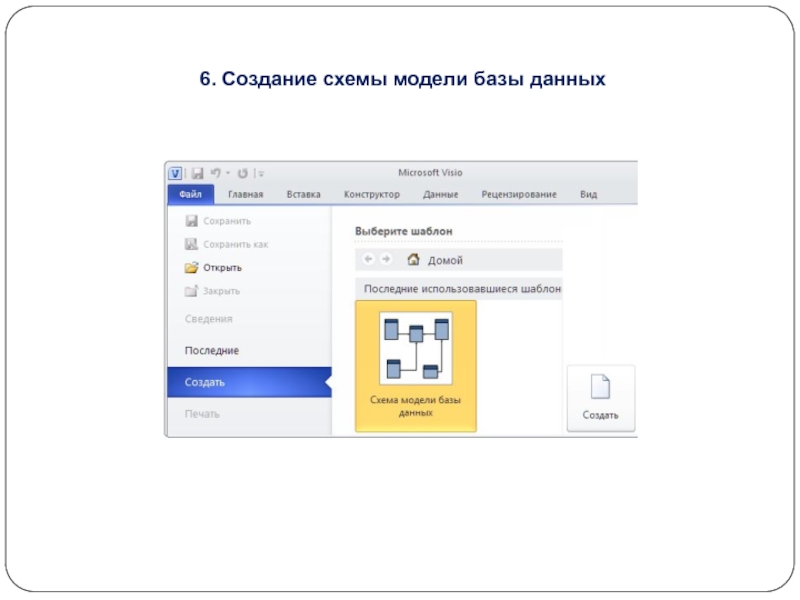Image resolution: width=800 pixels, height=600 pixels.
Task: Switch to the Главная ribbon tab
Action: 245,195
